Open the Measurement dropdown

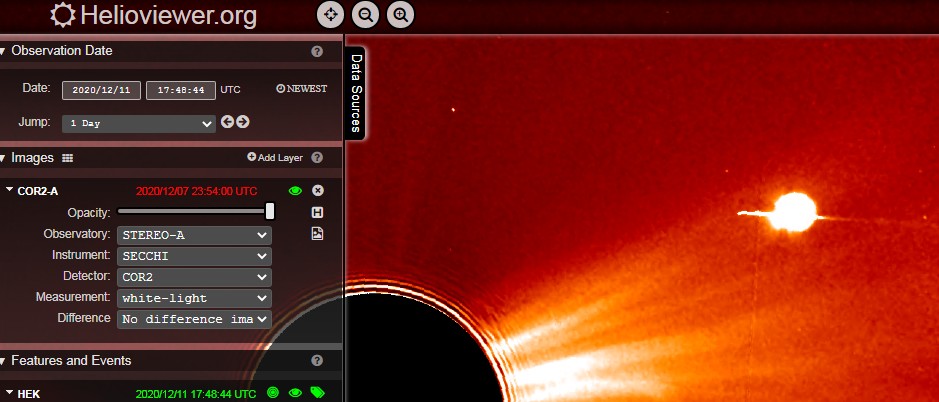(x=195, y=298)
